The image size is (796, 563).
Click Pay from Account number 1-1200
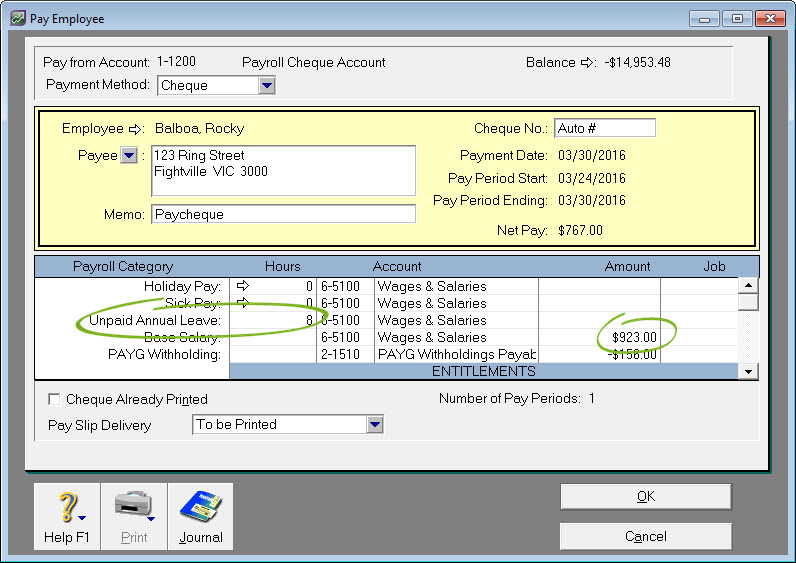coord(176,61)
